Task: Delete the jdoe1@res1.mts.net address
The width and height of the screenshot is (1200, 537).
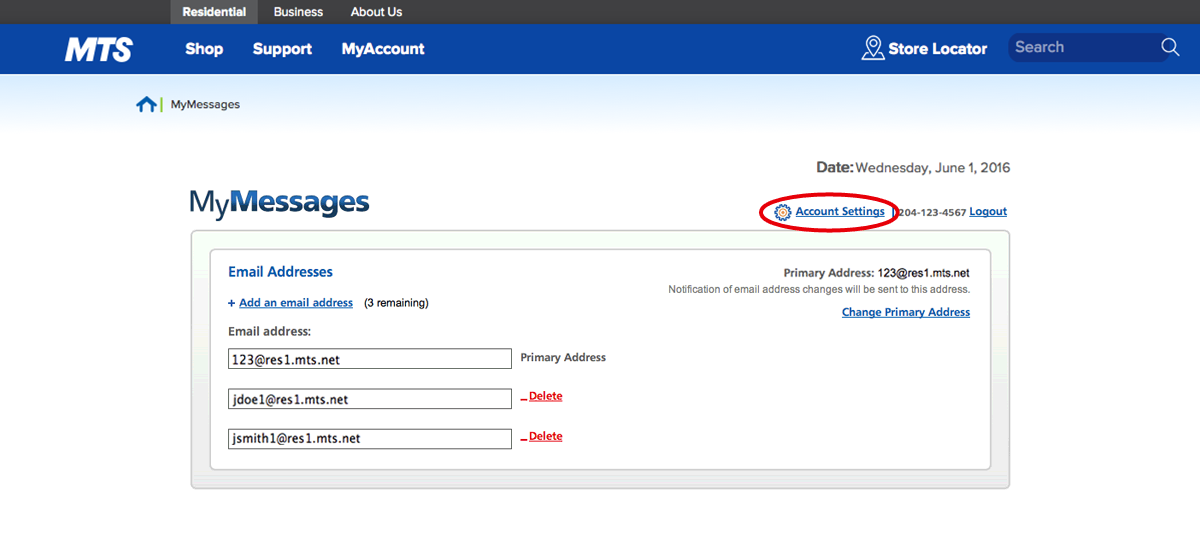Action: tap(545, 396)
